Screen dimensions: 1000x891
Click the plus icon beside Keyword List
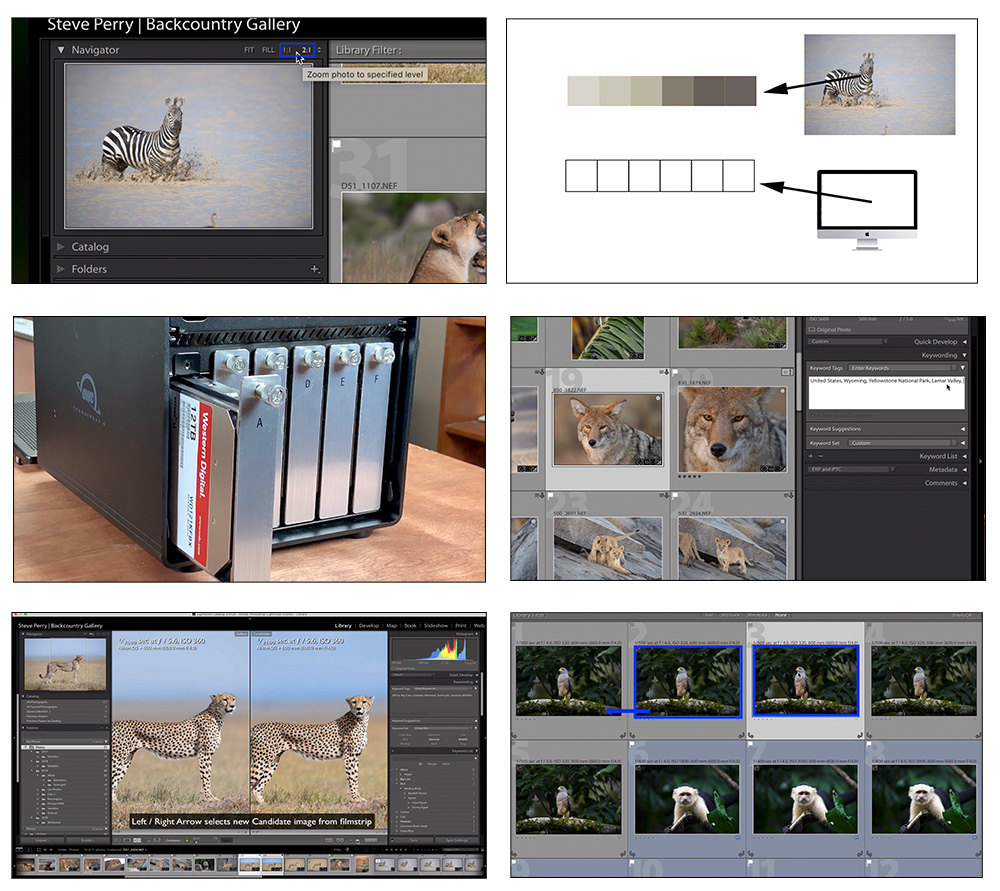pyautogui.click(x=811, y=456)
